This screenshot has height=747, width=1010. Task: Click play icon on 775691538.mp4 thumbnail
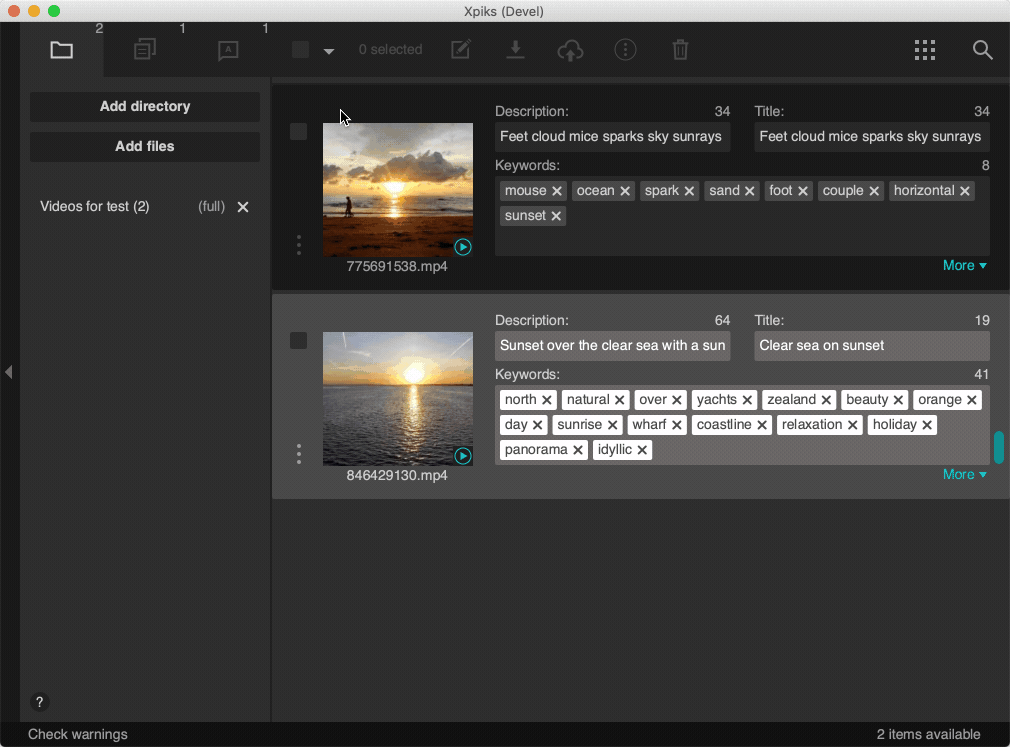coord(462,247)
